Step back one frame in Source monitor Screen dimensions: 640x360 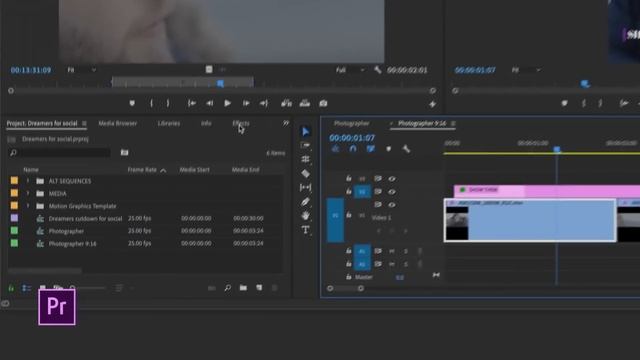(209, 104)
